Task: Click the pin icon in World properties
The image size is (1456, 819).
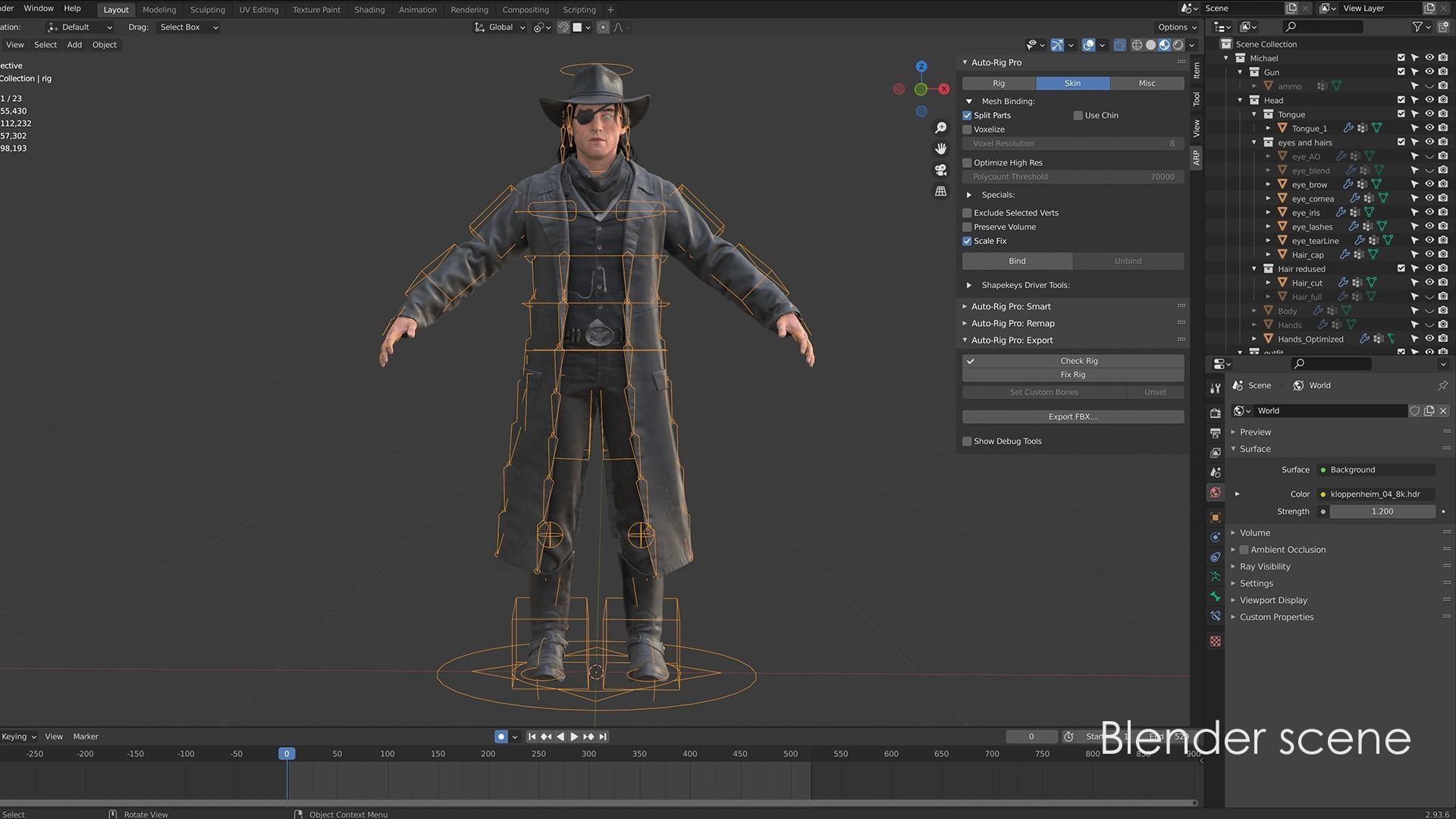Action: tap(1442, 385)
